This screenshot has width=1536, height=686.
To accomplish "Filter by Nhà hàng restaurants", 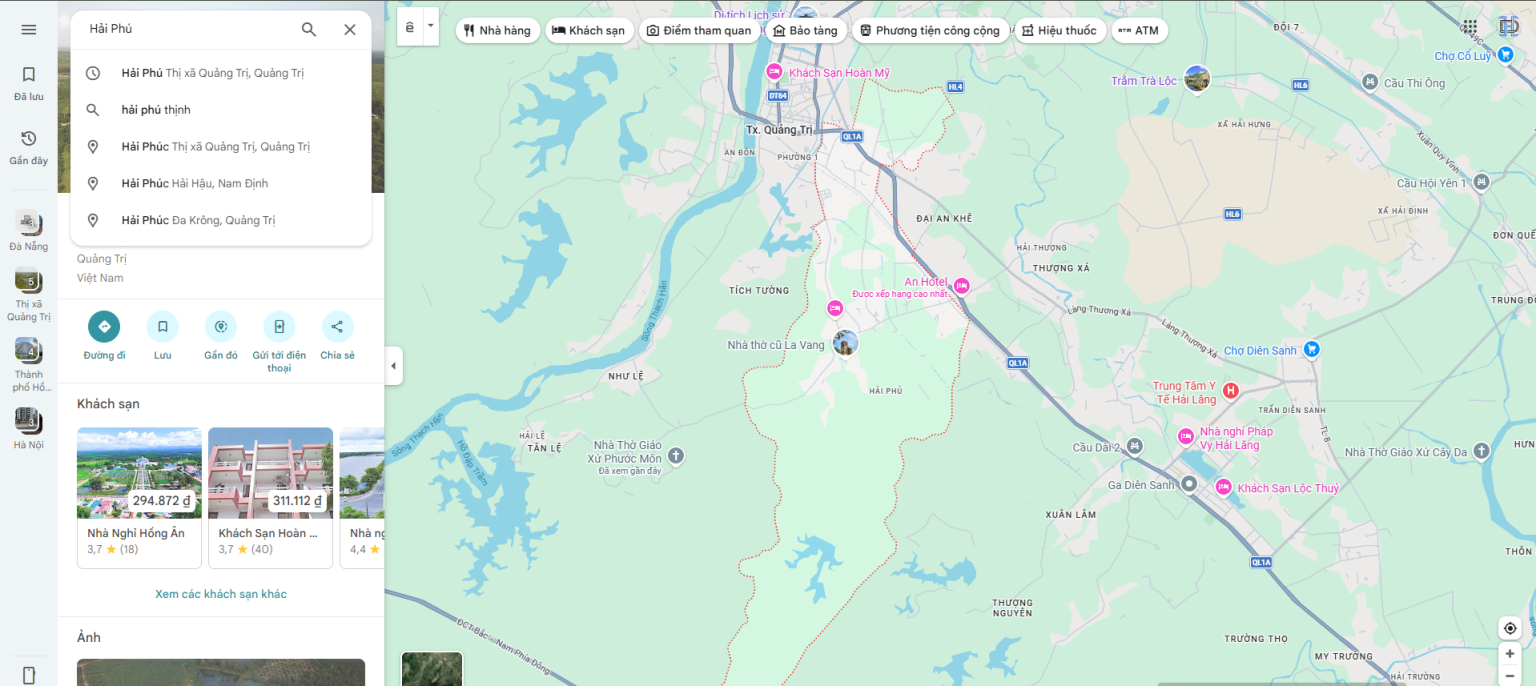I will (x=498, y=31).
